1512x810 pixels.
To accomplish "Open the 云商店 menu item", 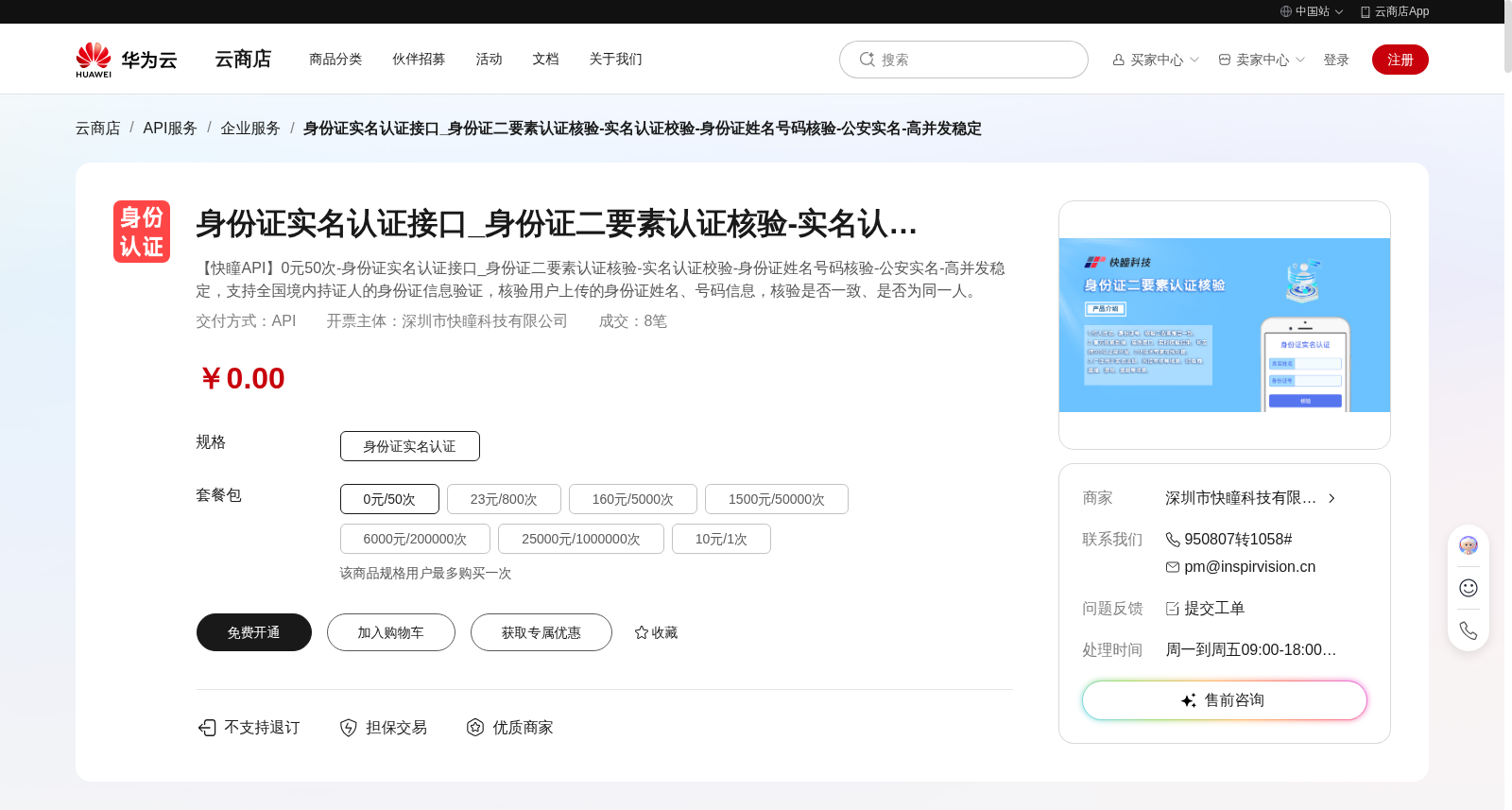I will pyautogui.click(x=243, y=60).
